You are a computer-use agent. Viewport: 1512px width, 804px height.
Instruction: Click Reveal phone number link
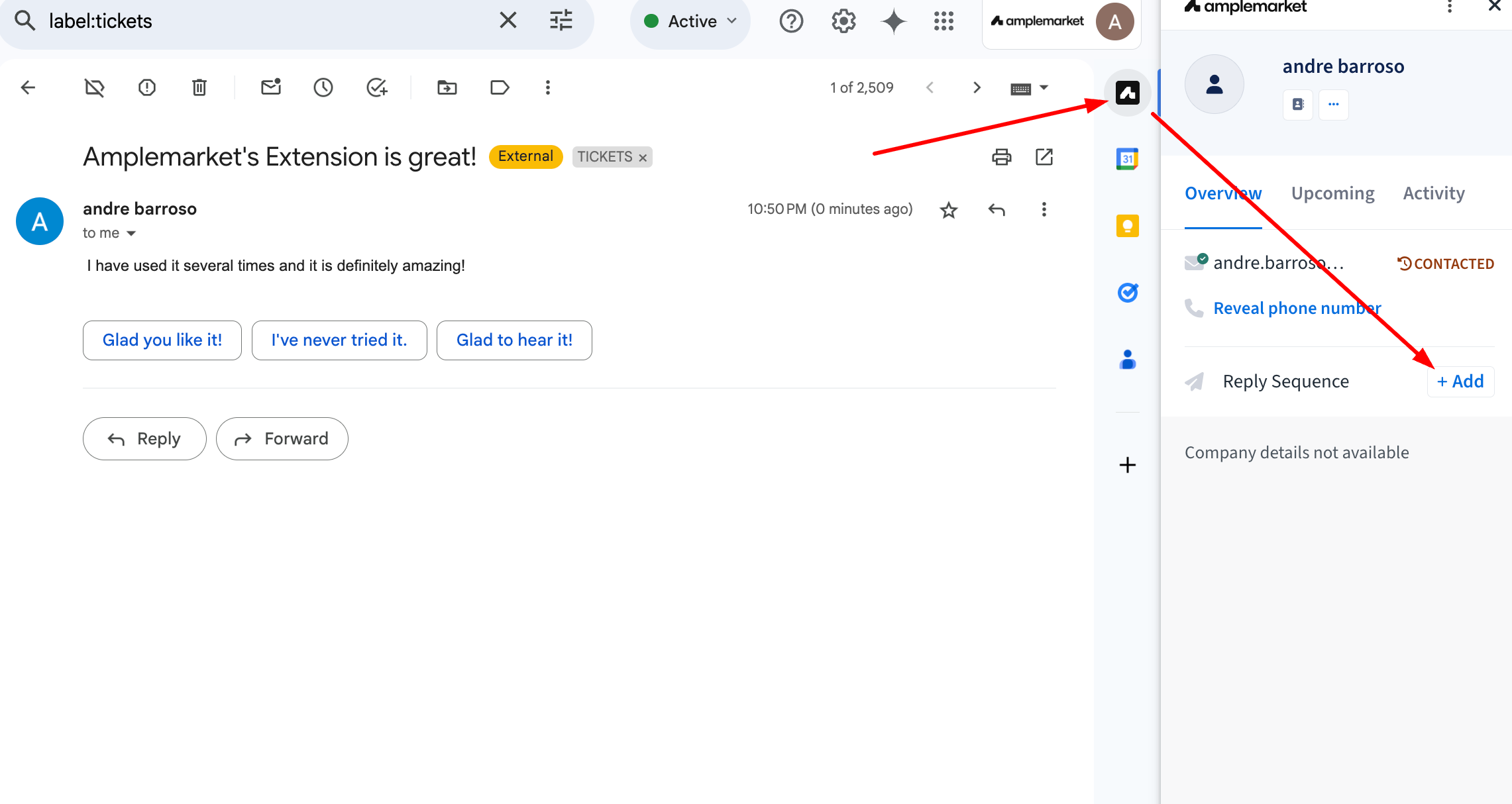(x=1297, y=308)
